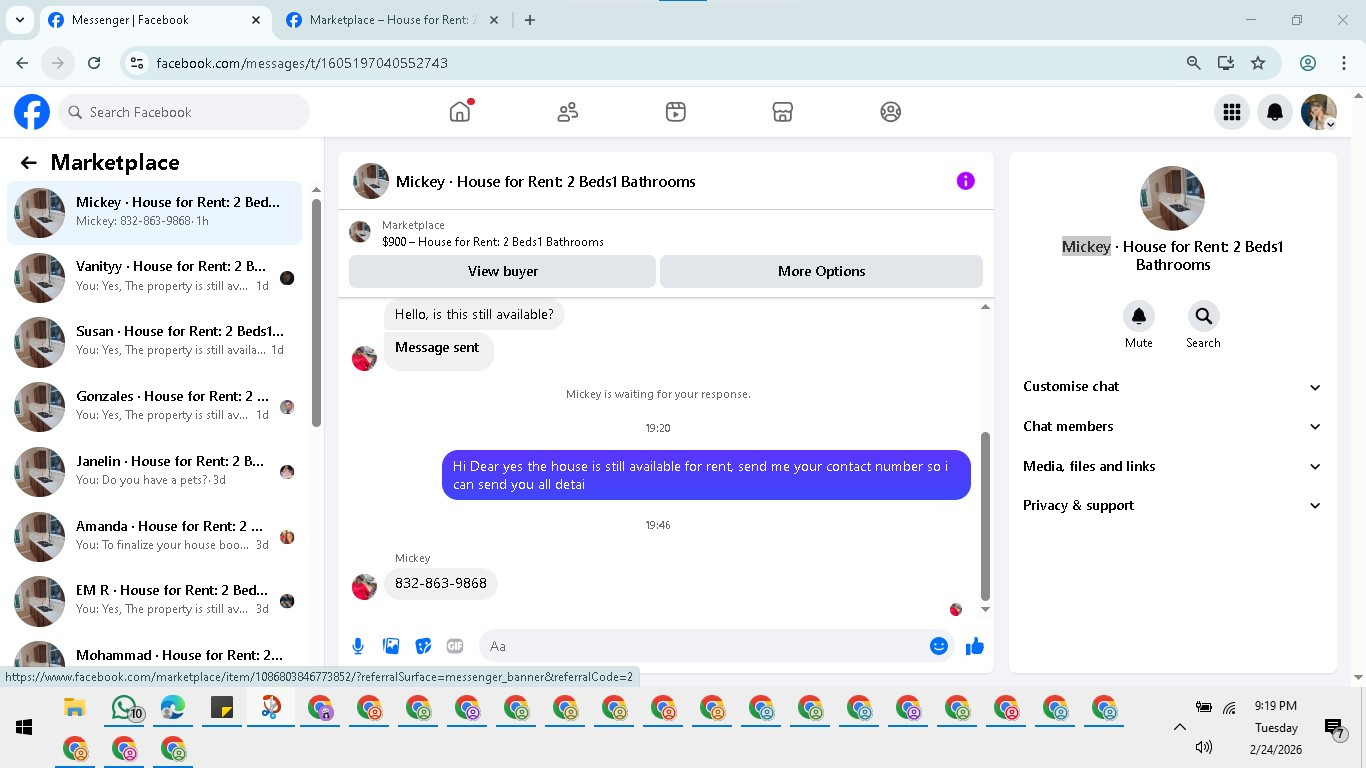Image resolution: width=1366 pixels, height=768 pixels.
Task: Switch to Marketplace House for Rent tab
Action: pos(393,20)
